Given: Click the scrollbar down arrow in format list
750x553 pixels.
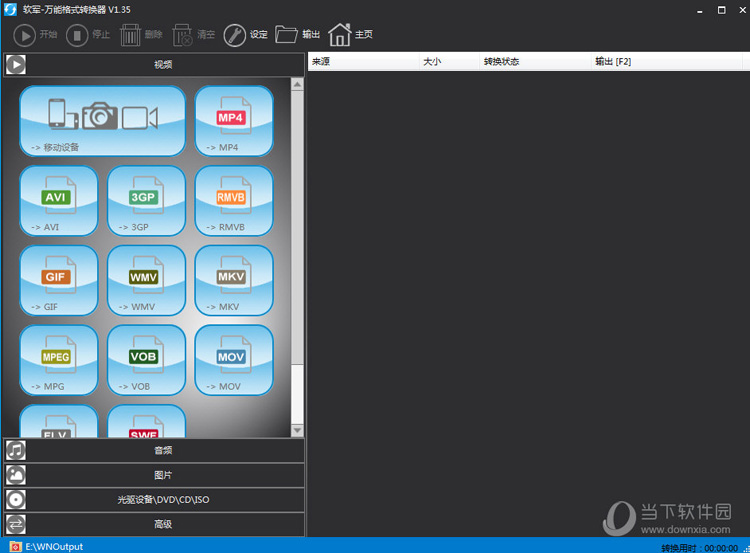Looking at the screenshot, I should click(297, 430).
